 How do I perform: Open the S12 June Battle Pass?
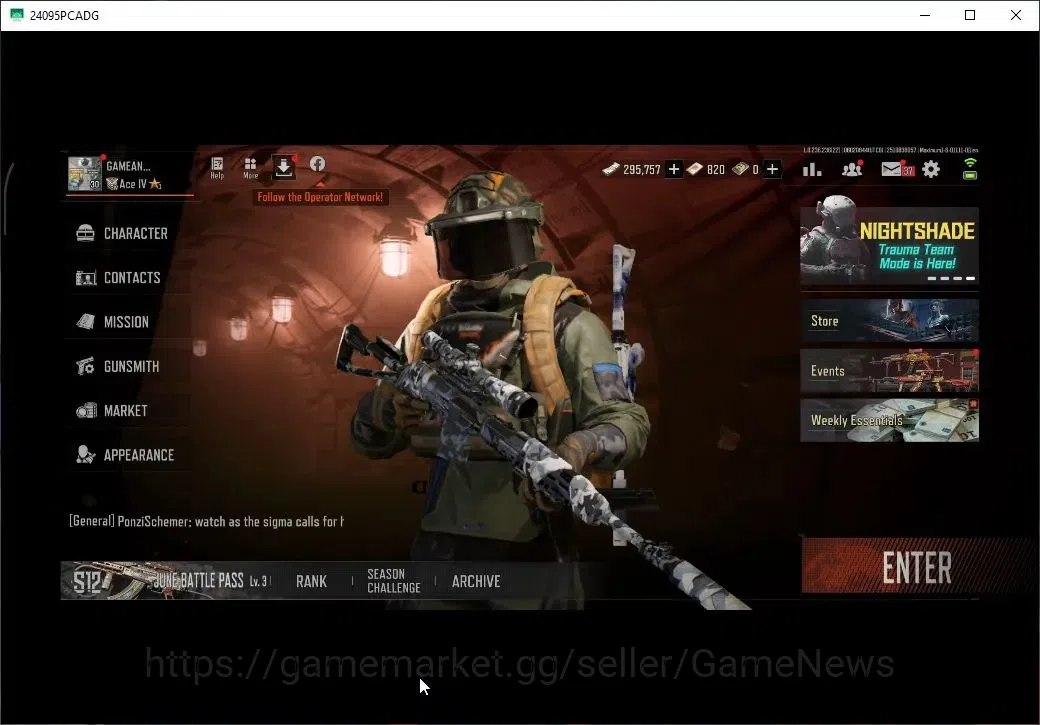click(167, 581)
